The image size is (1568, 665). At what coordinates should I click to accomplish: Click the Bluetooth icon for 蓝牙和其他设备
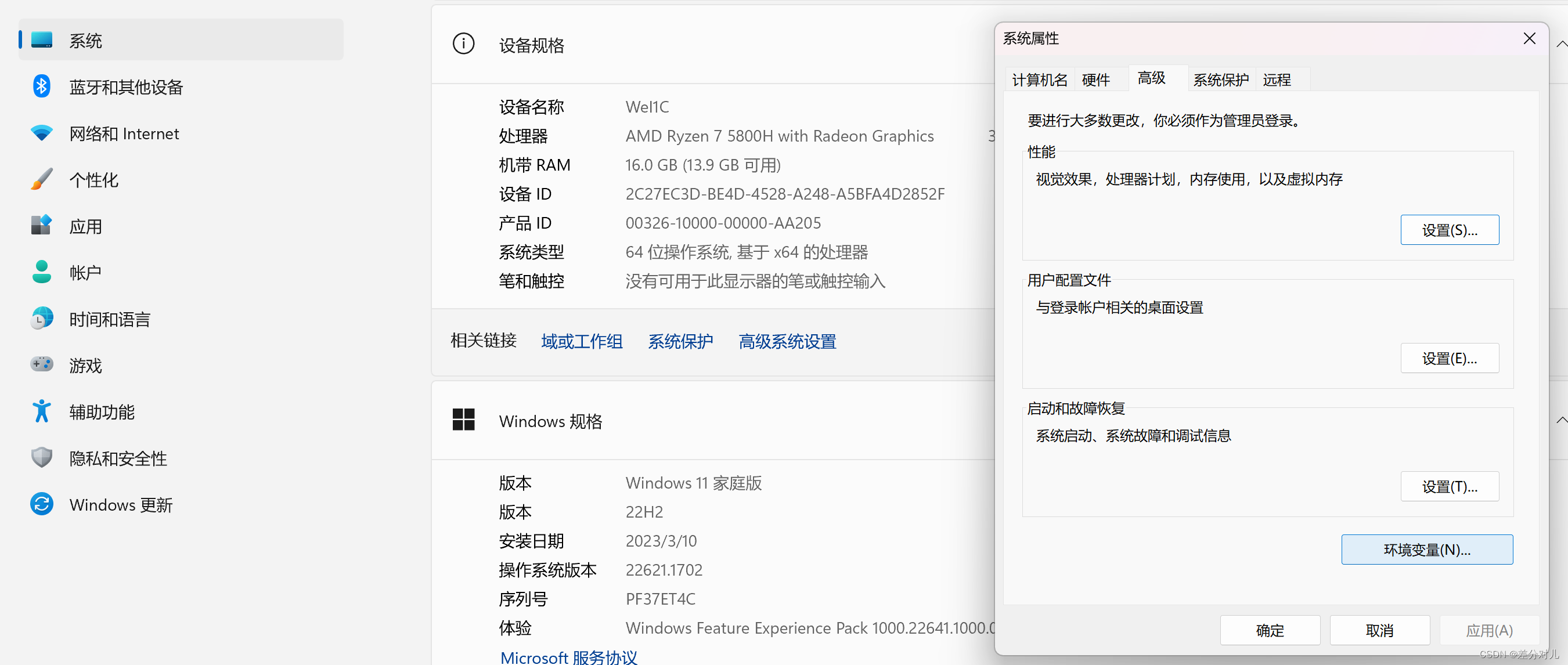[x=41, y=86]
